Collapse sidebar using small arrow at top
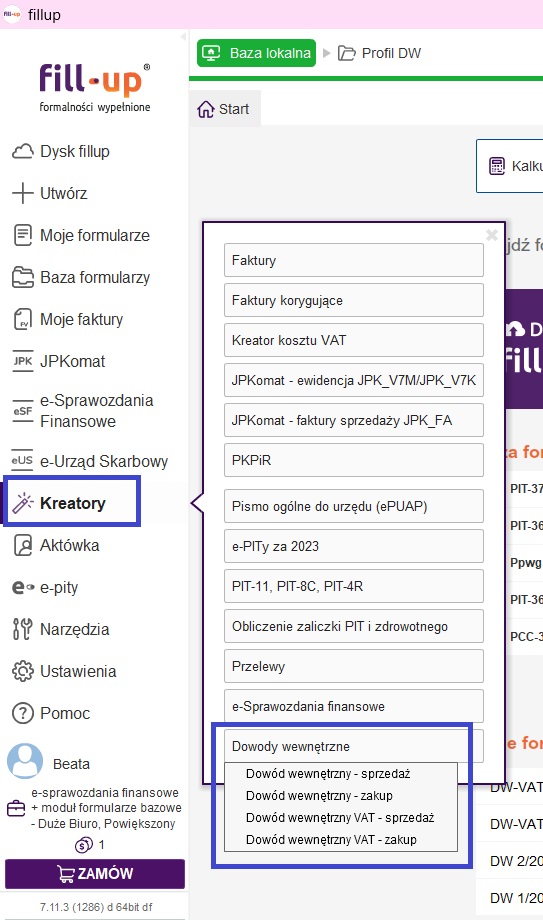This screenshot has width=543, height=920. [x=183, y=36]
